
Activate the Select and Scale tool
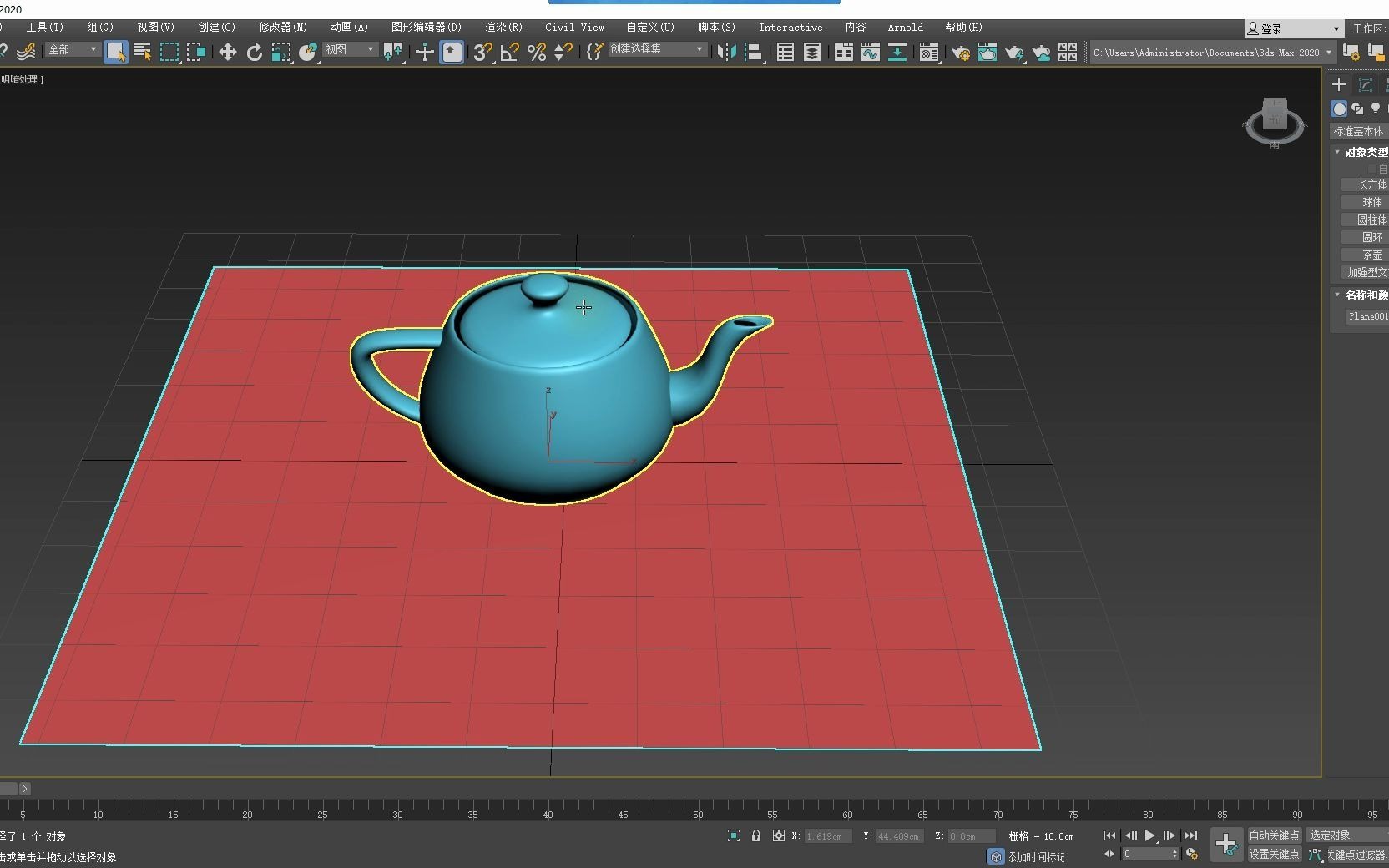(x=281, y=52)
